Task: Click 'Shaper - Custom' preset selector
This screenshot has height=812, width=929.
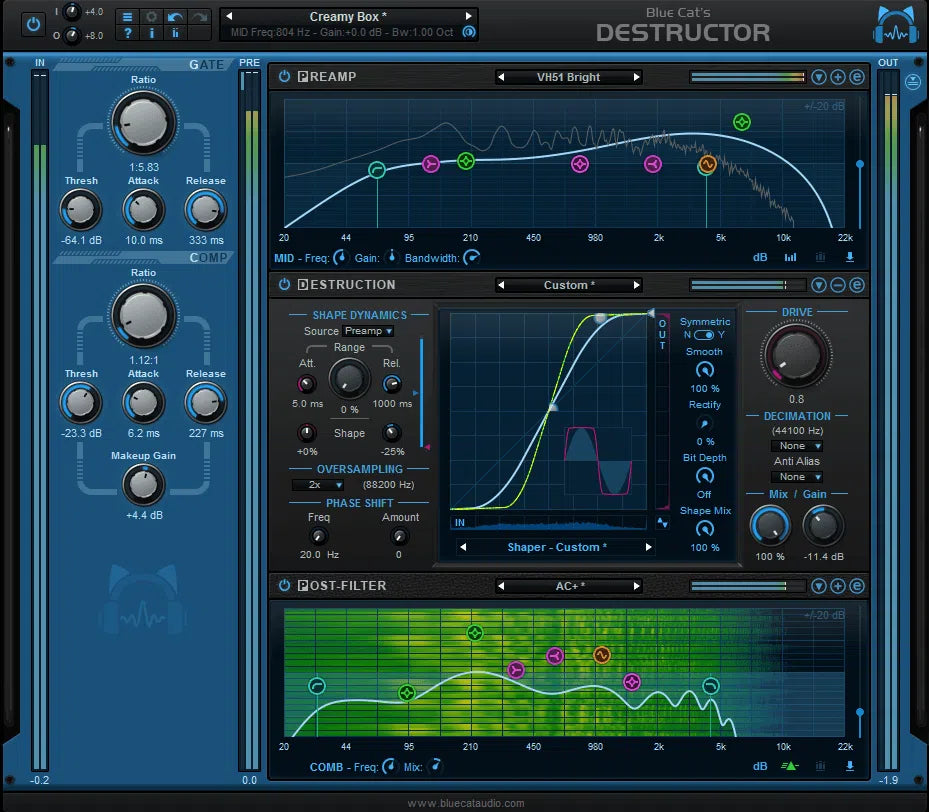Action: pyautogui.click(x=557, y=548)
